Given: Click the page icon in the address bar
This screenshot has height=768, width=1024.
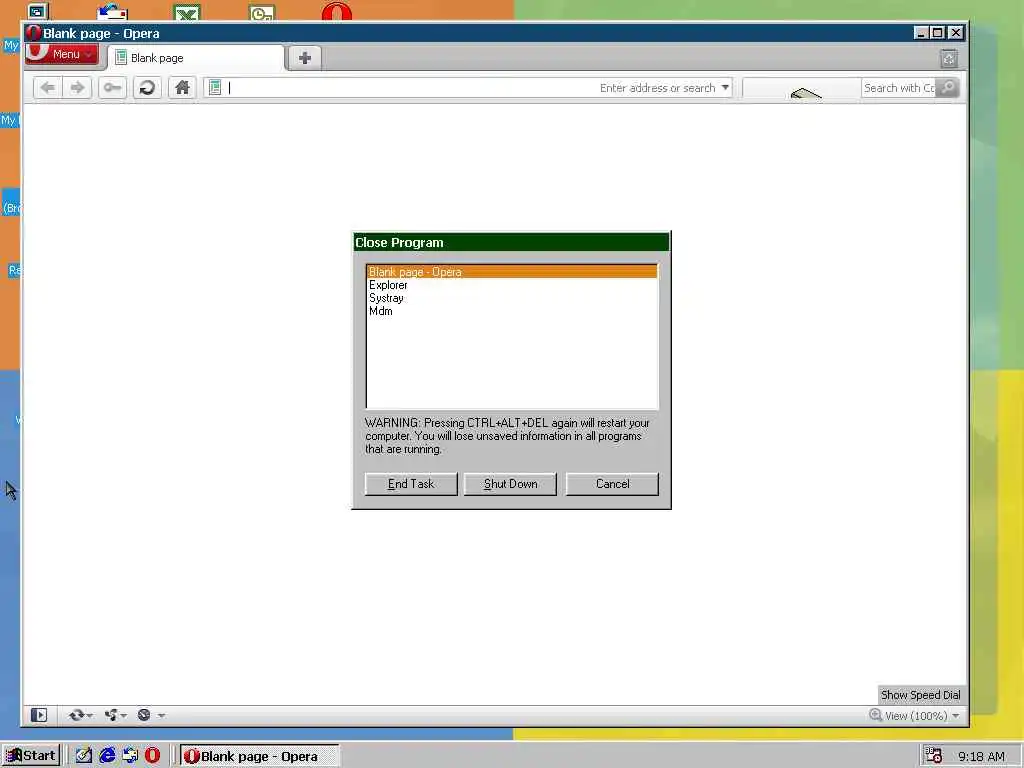Looking at the screenshot, I should 215,87.
